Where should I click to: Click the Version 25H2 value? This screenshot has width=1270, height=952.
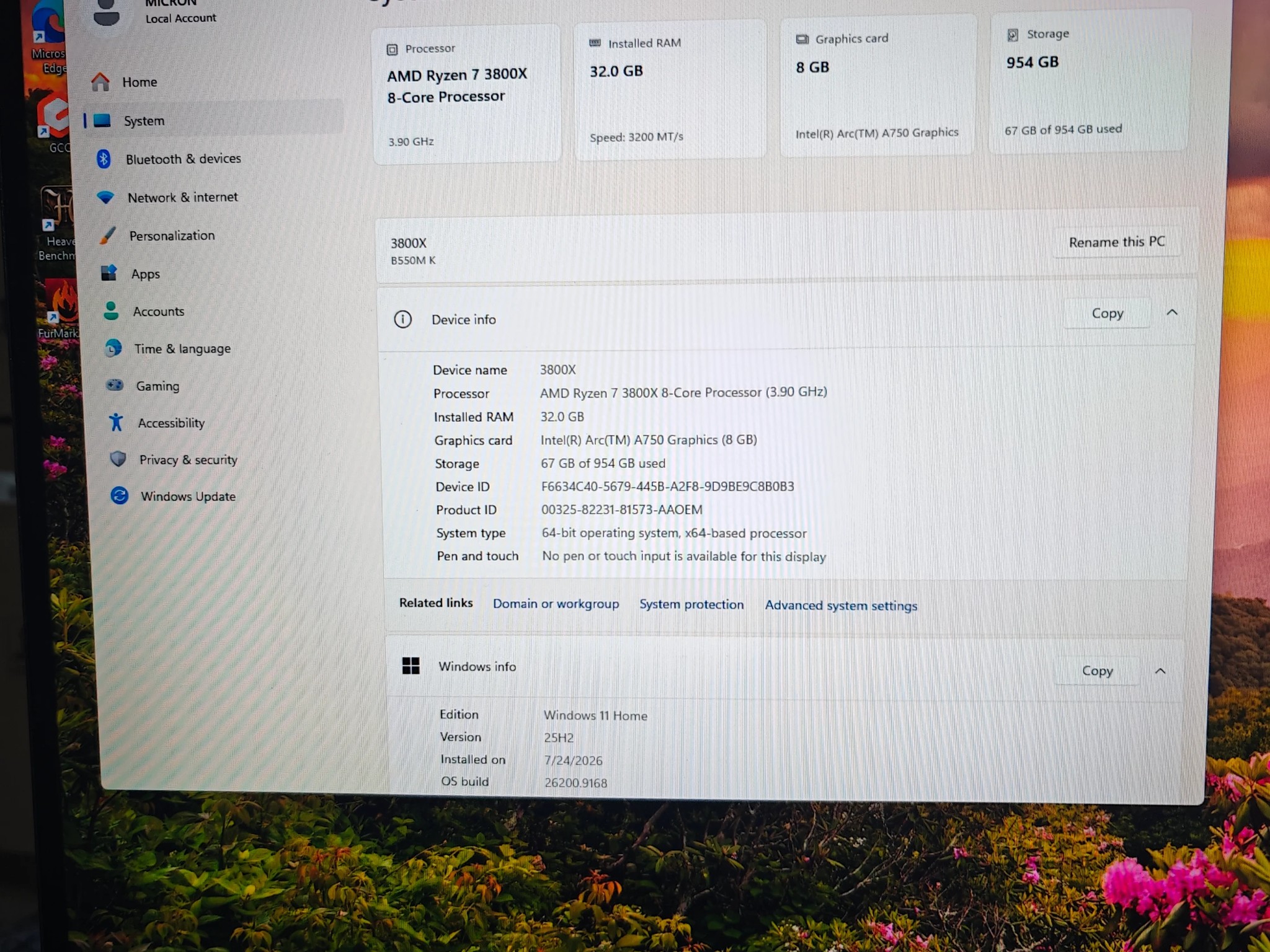[x=559, y=738]
